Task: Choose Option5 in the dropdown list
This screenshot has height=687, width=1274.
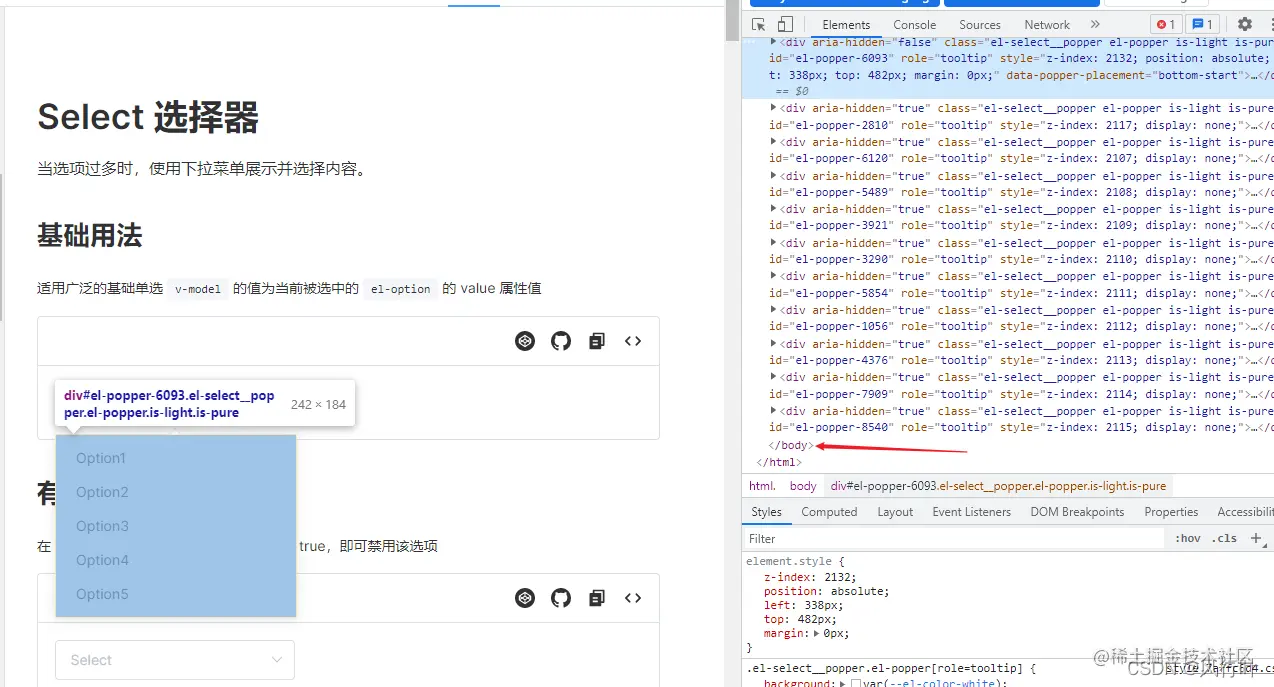Action: click(176, 594)
